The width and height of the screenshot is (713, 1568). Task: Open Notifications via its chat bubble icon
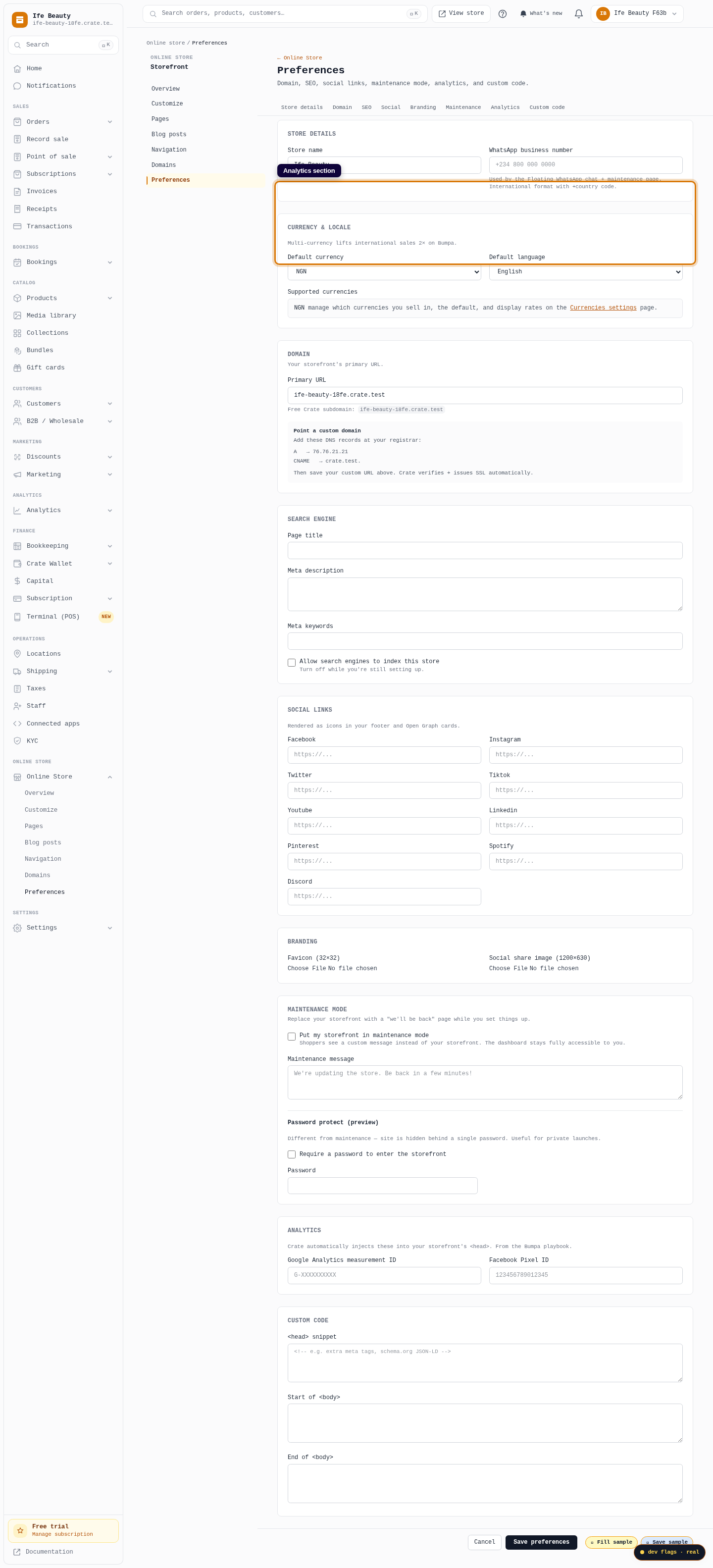pyautogui.click(x=17, y=86)
